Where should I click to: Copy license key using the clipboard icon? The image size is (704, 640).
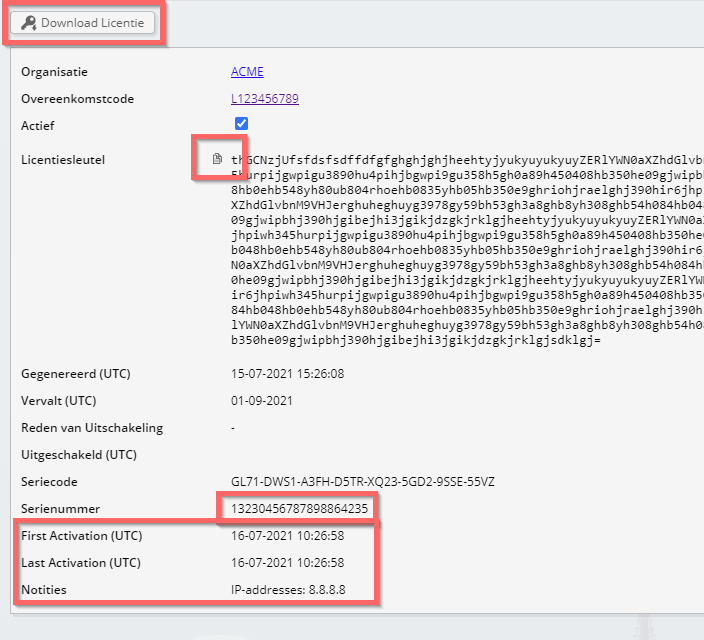coord(217,159)
